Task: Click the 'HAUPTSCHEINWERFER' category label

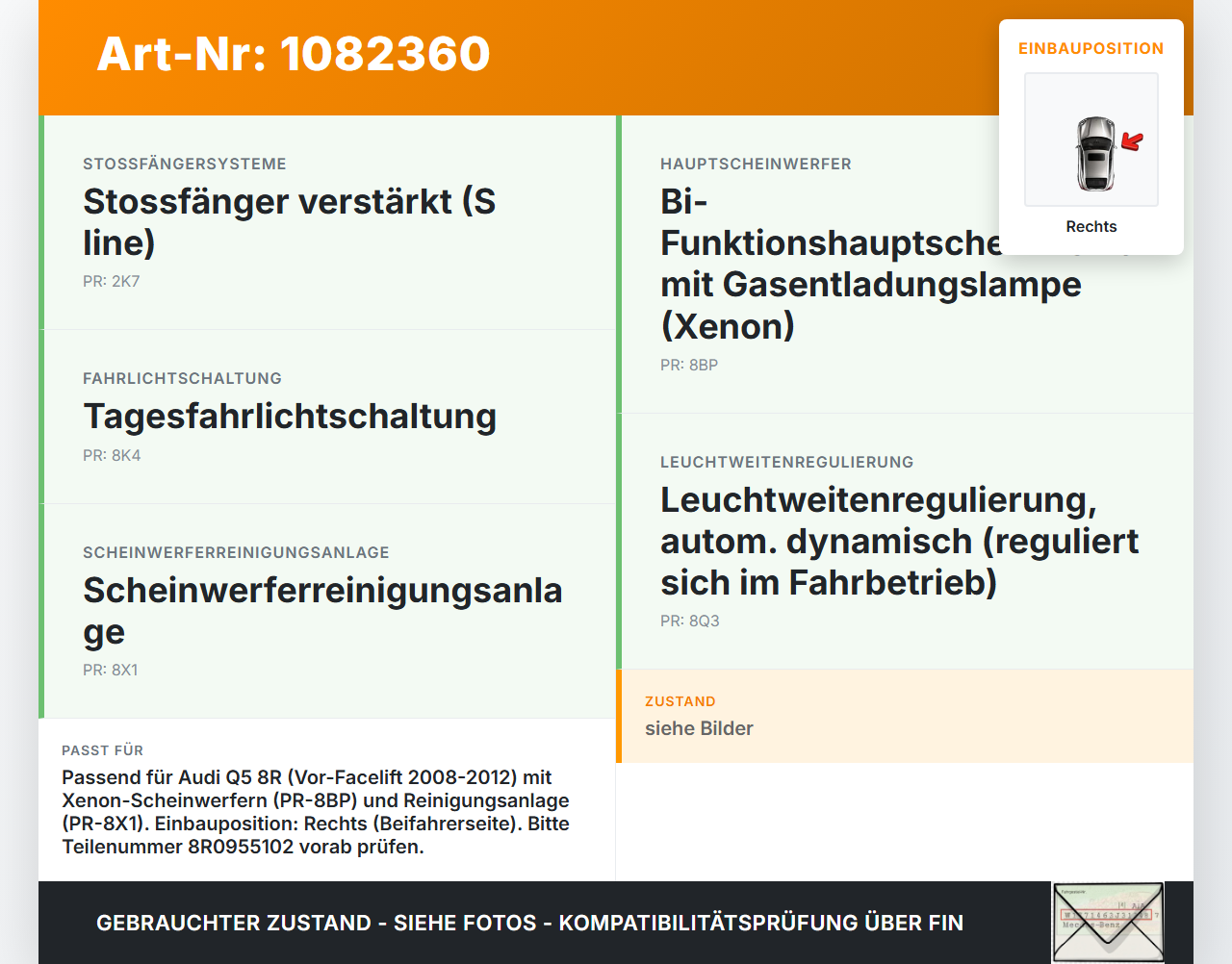Action: click(x=757, y=164)
